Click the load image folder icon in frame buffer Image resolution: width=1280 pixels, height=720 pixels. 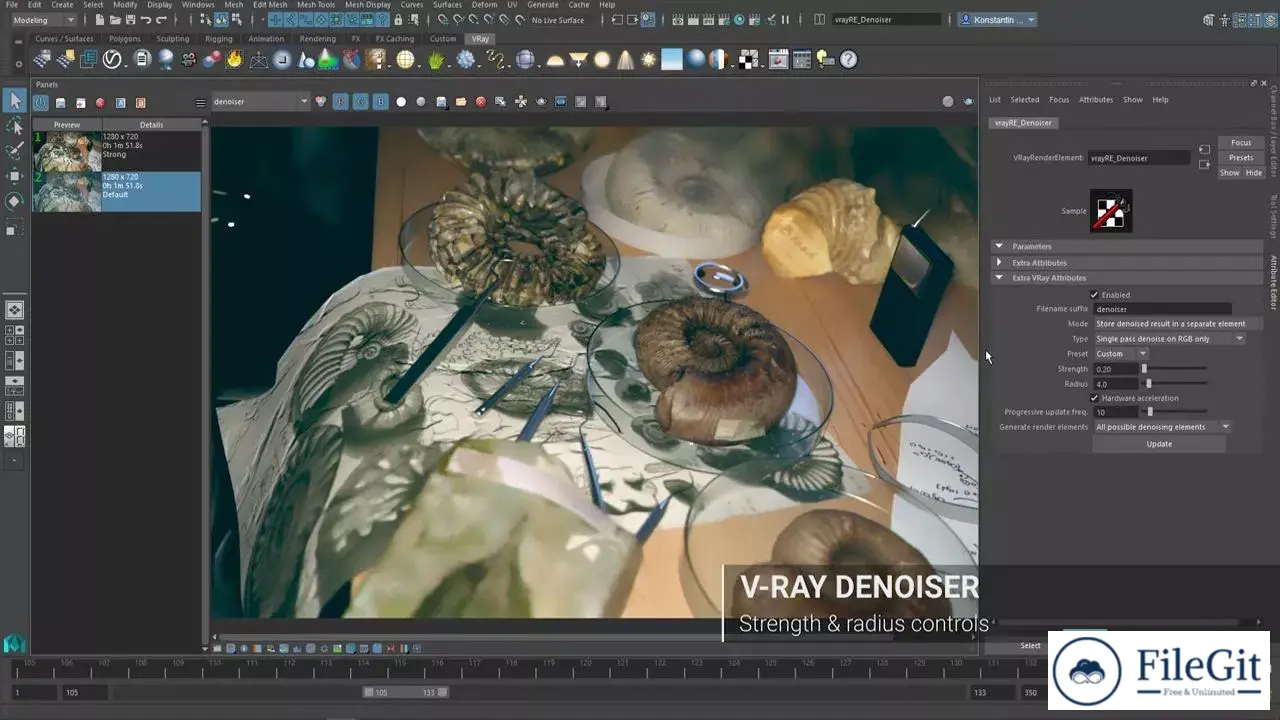tap(460, 101)
